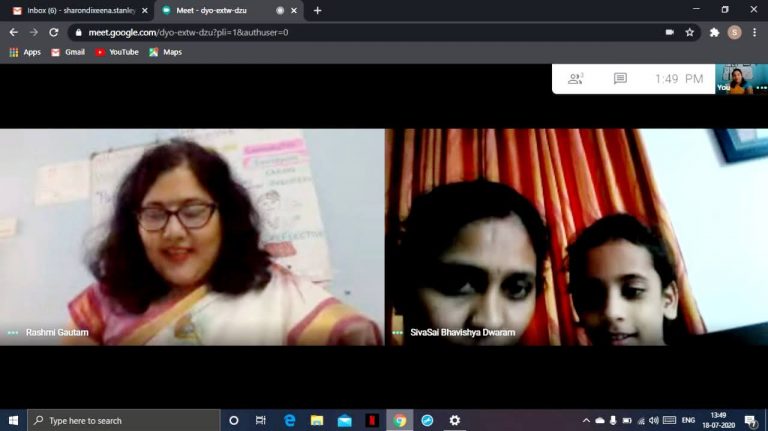Open the YouTube bookmark
The image size is (768, 431).
coord(117,52)
